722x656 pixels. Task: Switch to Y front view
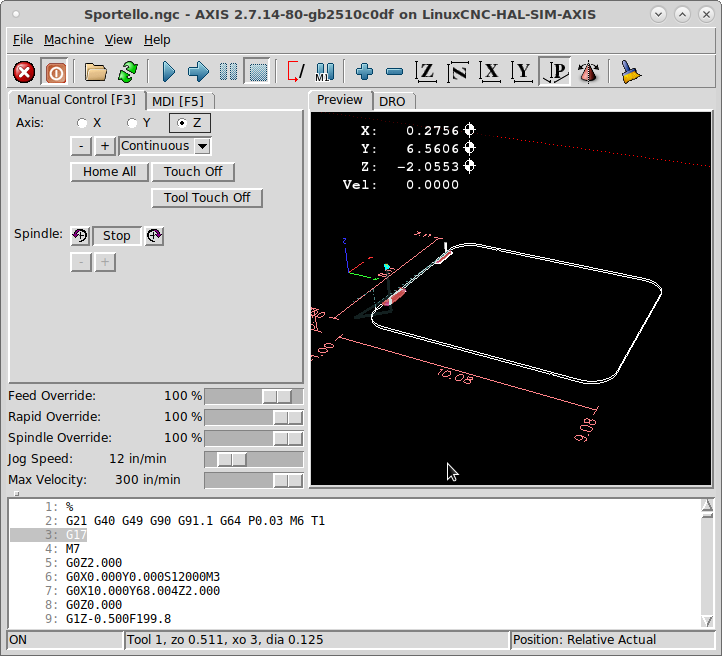pyautogui.click(x=523, y=72)
